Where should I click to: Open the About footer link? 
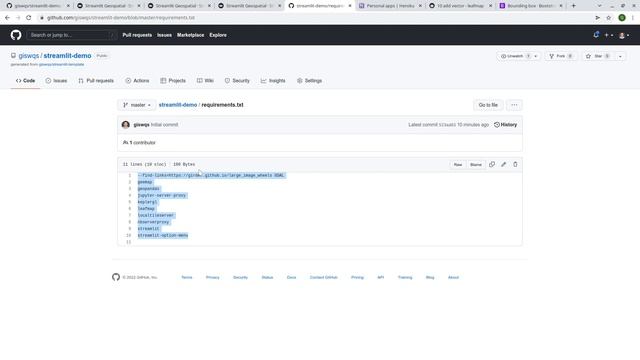pyautogui.click(x=453, y=278)
